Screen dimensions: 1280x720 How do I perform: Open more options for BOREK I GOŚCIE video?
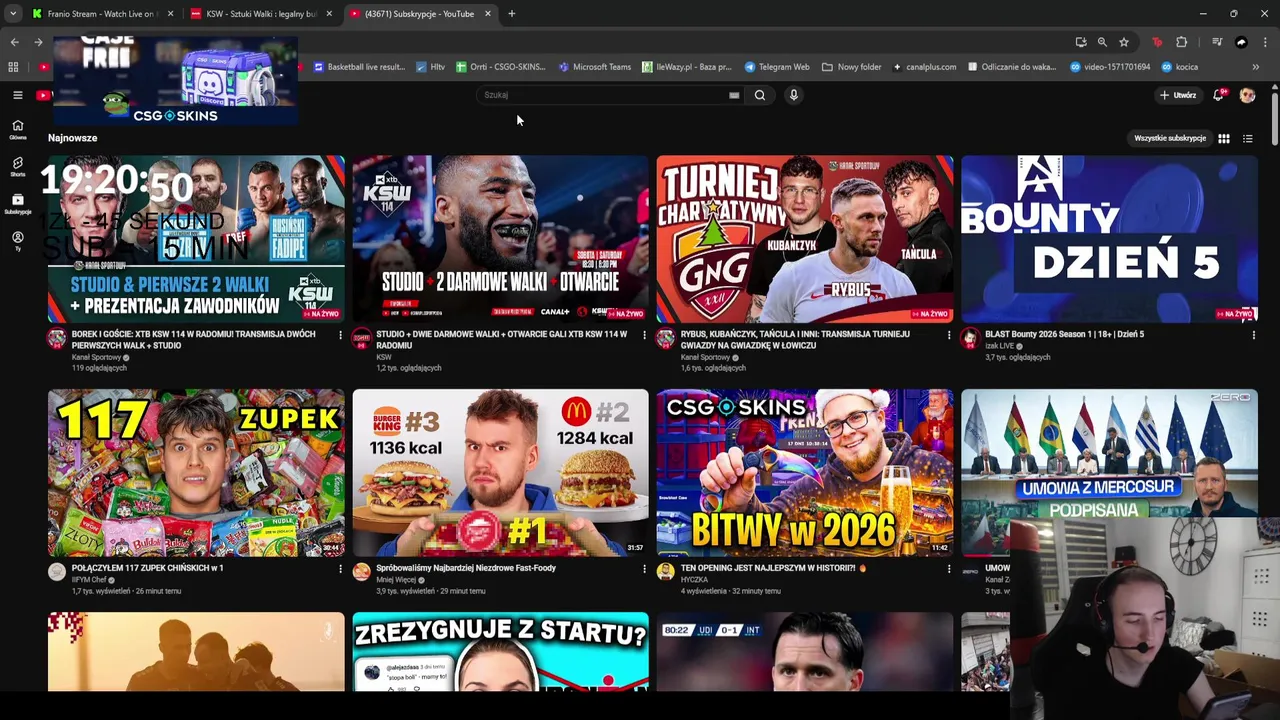pyautogui.click(x=340, y=335)
